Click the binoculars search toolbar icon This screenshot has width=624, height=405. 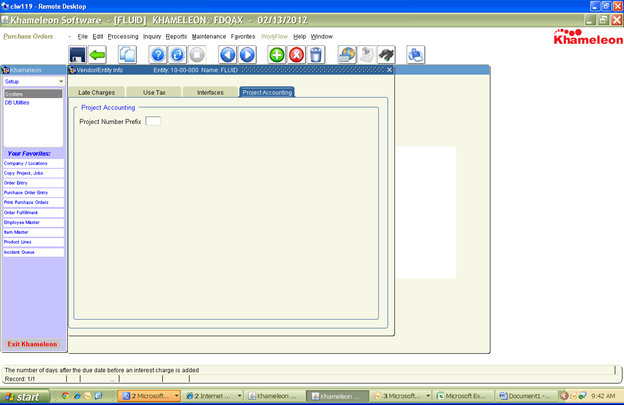[386, 55]
